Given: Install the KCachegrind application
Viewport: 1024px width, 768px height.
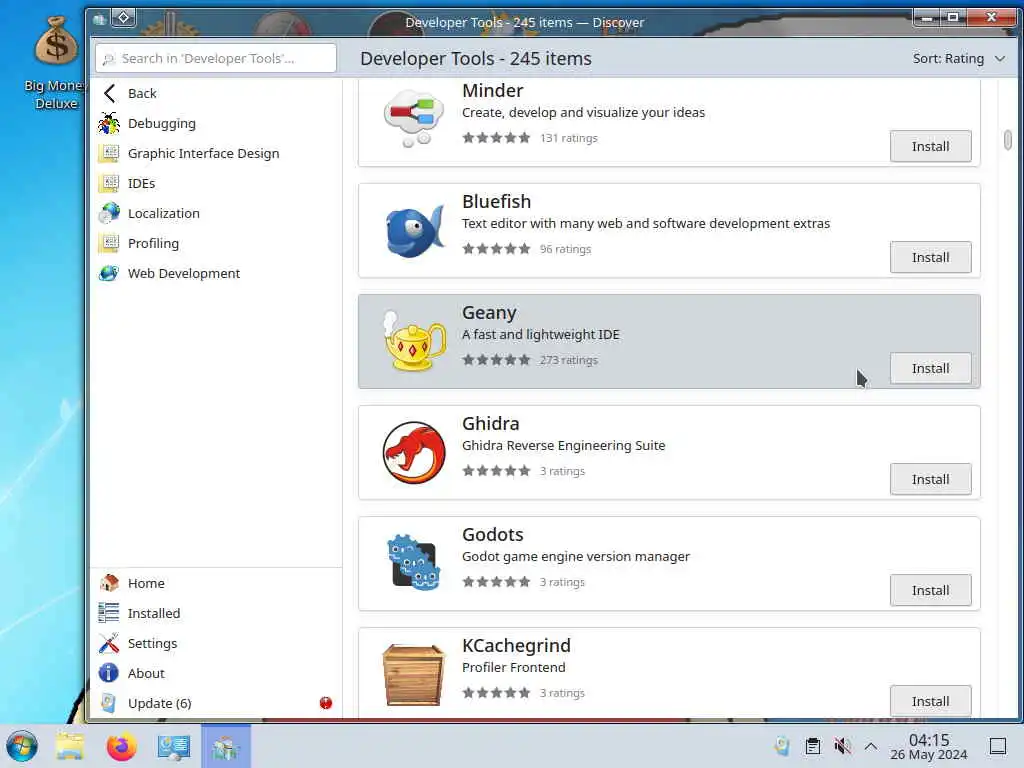Looking at the screenshot, I should (x=931, y=701).
